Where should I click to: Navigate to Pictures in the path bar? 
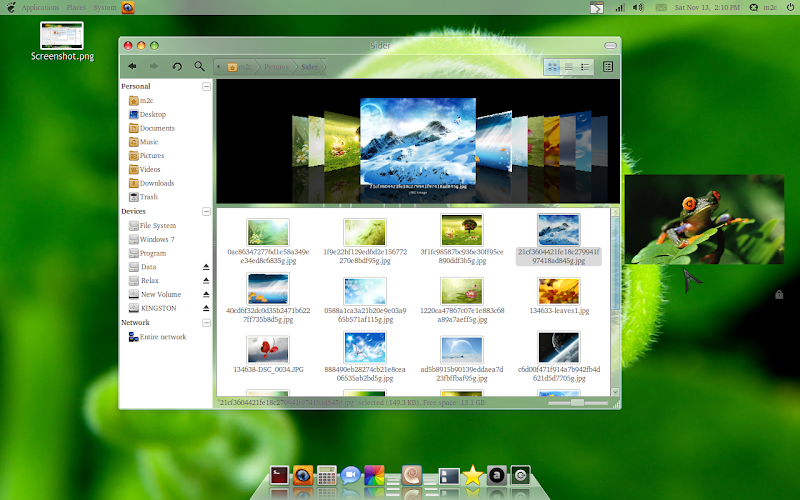276,67
